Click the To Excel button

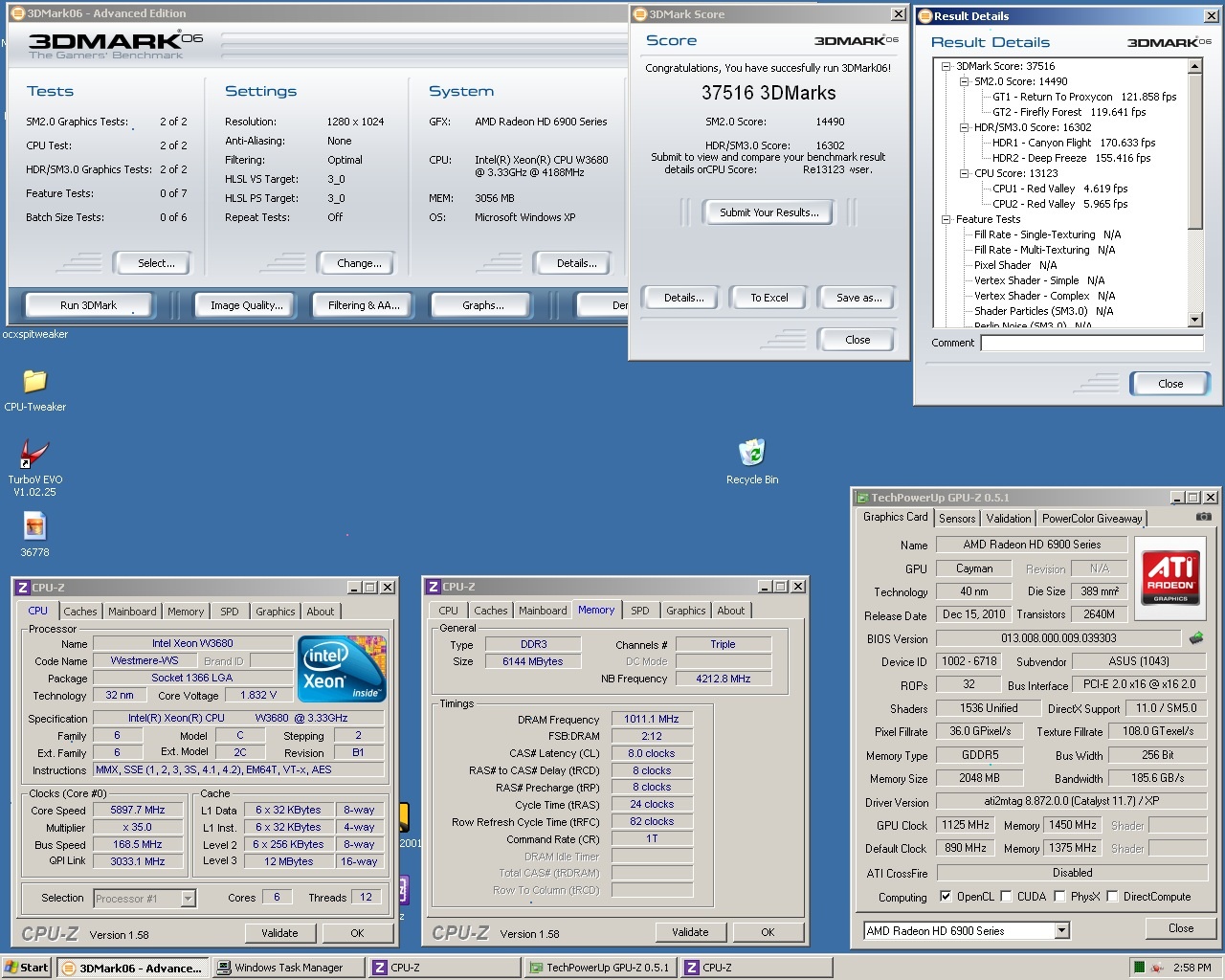point(769,298)
